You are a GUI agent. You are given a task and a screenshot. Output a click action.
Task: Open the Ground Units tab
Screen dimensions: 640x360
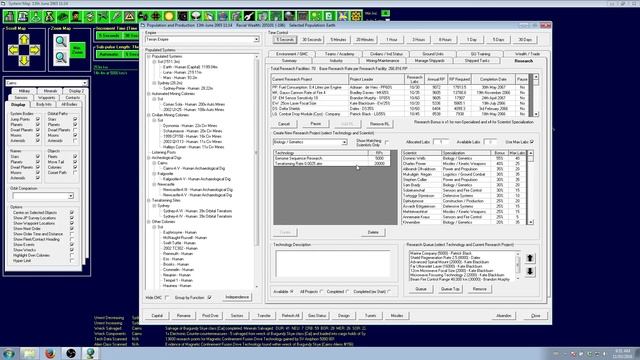[433, 54]
